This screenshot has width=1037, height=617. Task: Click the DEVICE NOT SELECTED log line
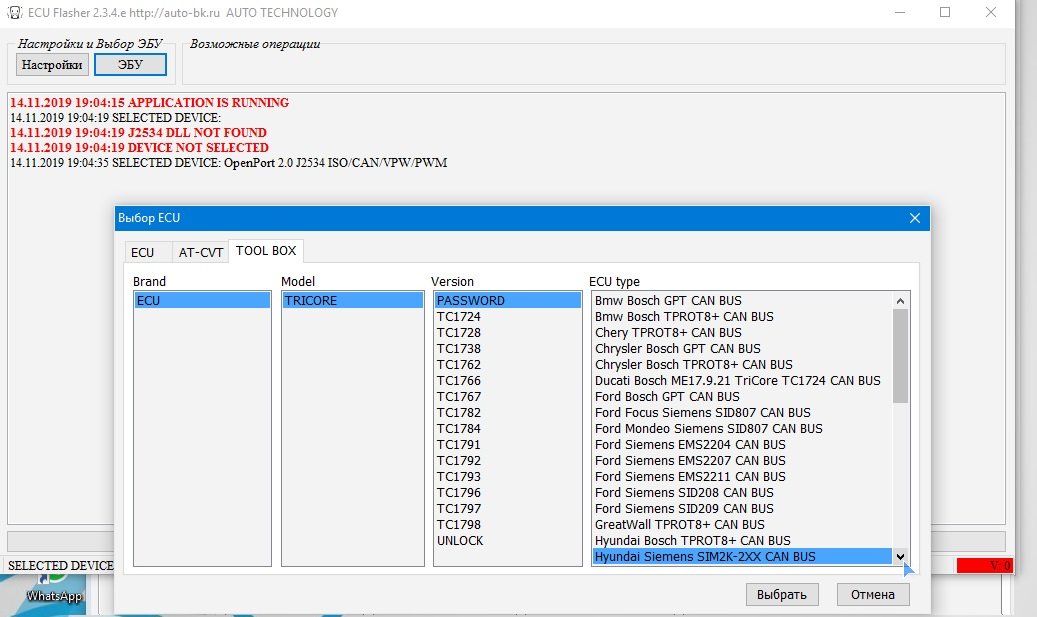[x=139, y=147]
